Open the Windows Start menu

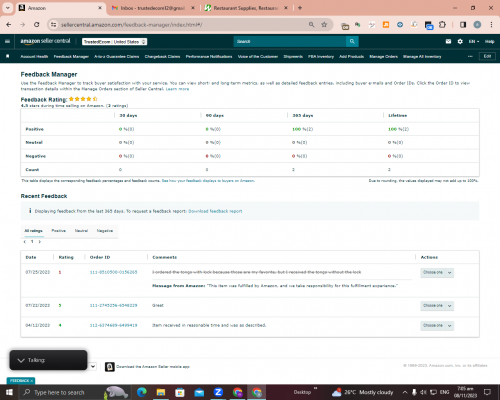9,392
